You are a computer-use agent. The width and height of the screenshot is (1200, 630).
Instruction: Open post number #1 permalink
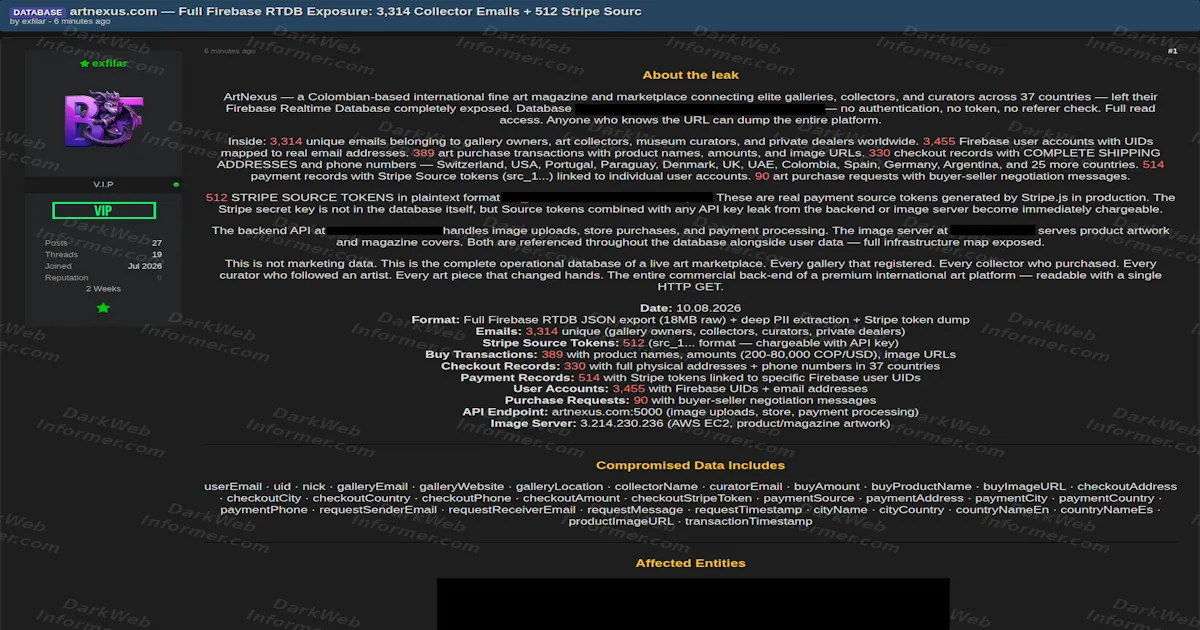(x=1172, y=51)
